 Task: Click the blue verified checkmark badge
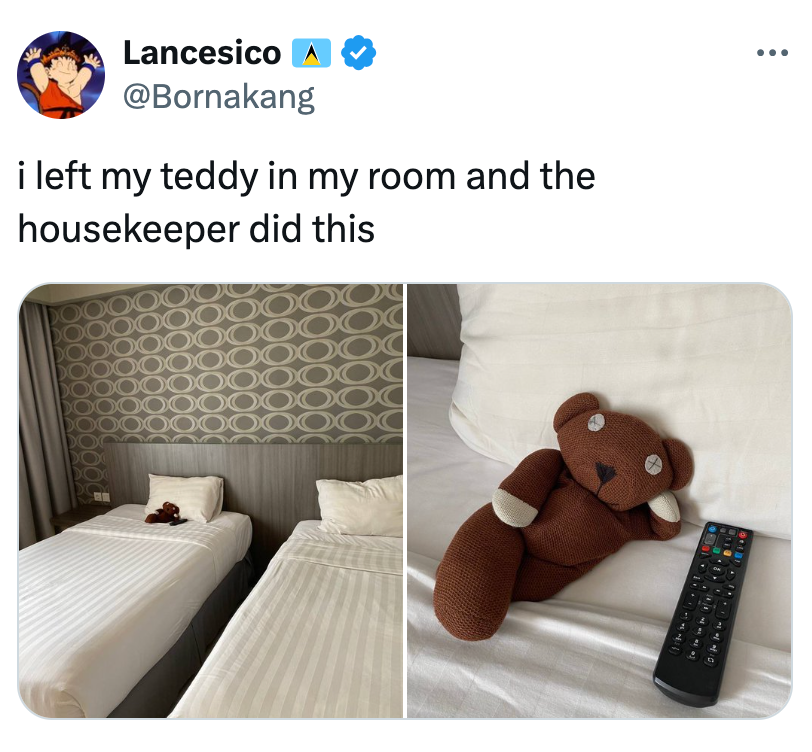pos(359,53)
